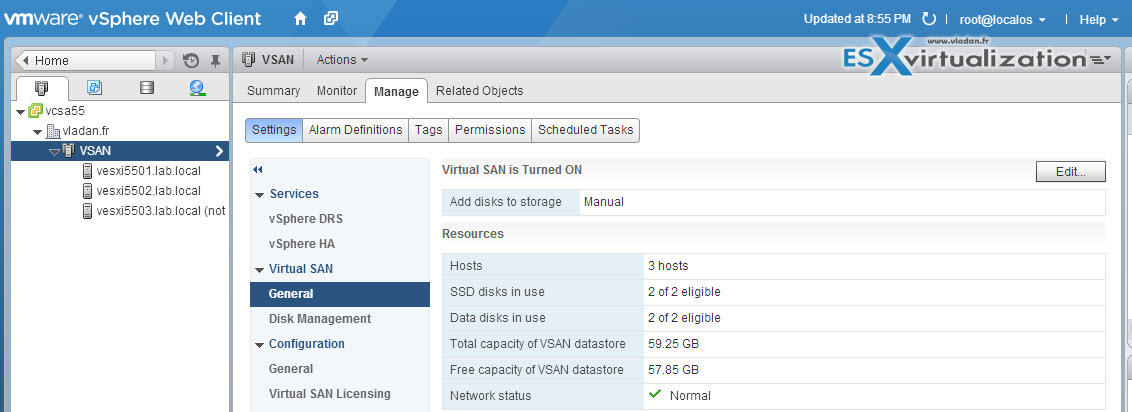Viewport: 1132px width, 412px height.
Task: Select the Scheduled Tasks sub-tab
Action: (585, 130)
